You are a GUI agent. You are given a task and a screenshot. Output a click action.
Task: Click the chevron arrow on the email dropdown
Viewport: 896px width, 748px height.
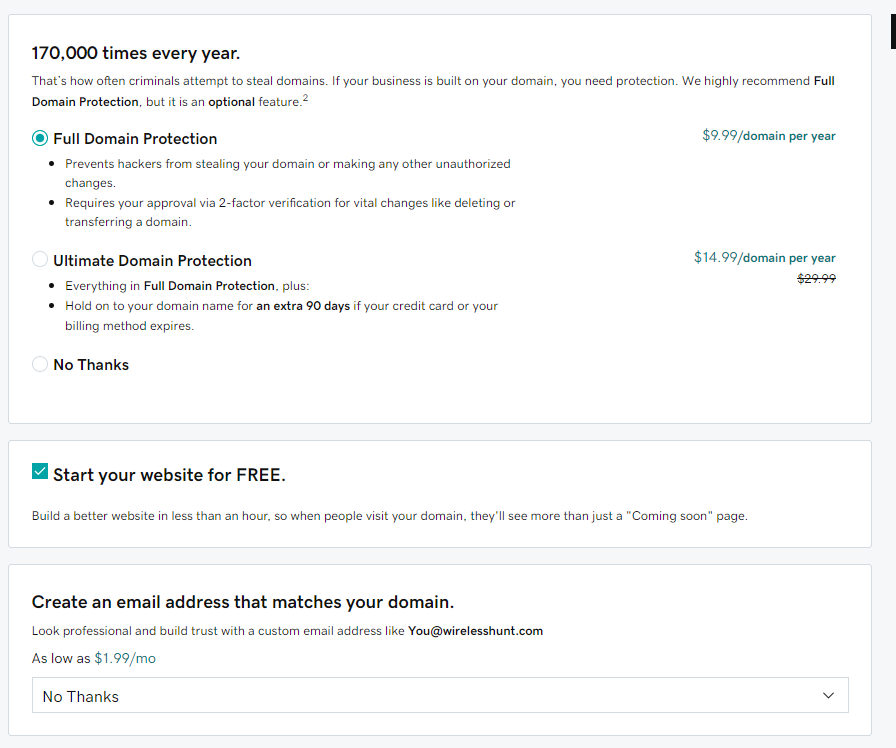(x=827, y=695)
